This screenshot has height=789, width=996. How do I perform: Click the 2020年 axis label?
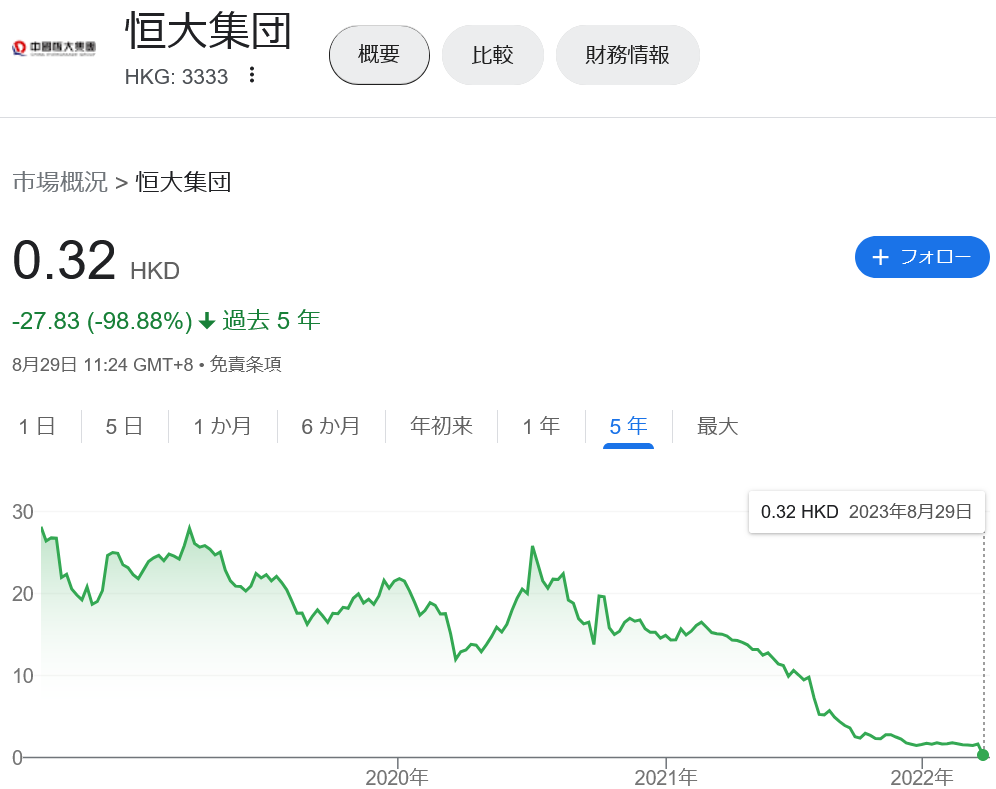pyautogui.click(x=397, y=778)
